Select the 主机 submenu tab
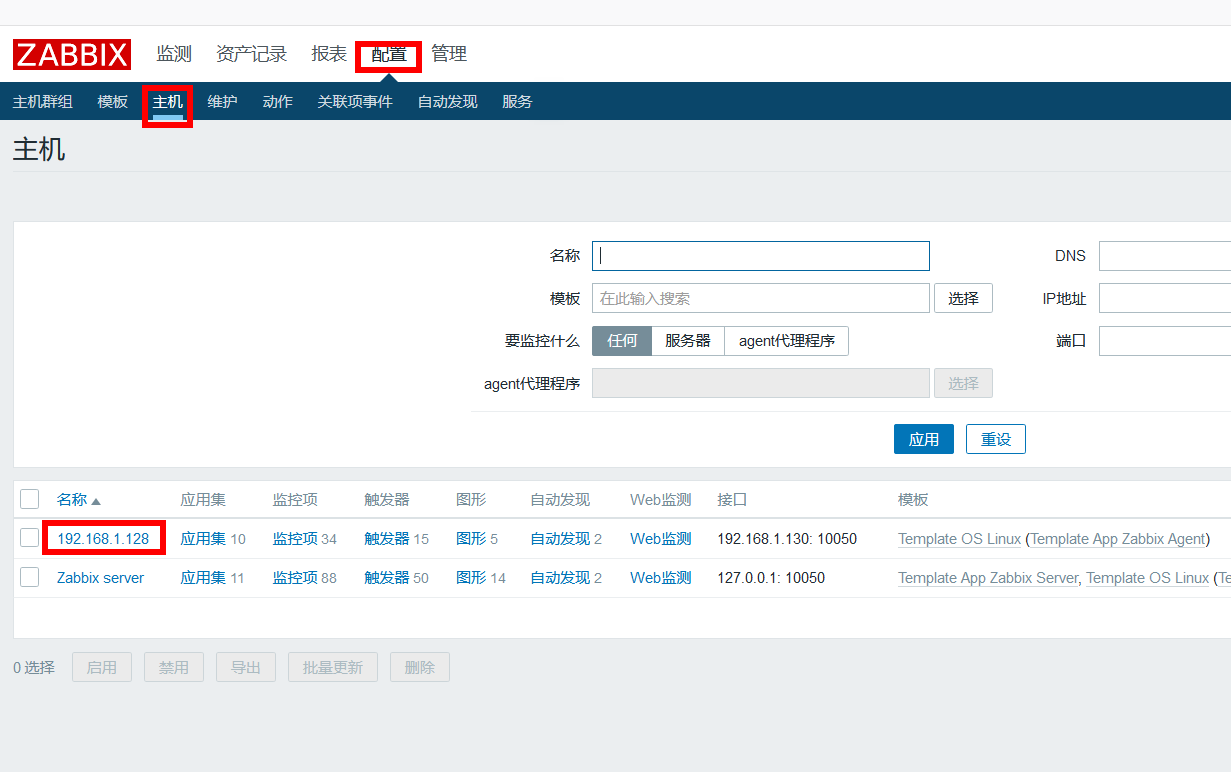 (x=167, y=102)
